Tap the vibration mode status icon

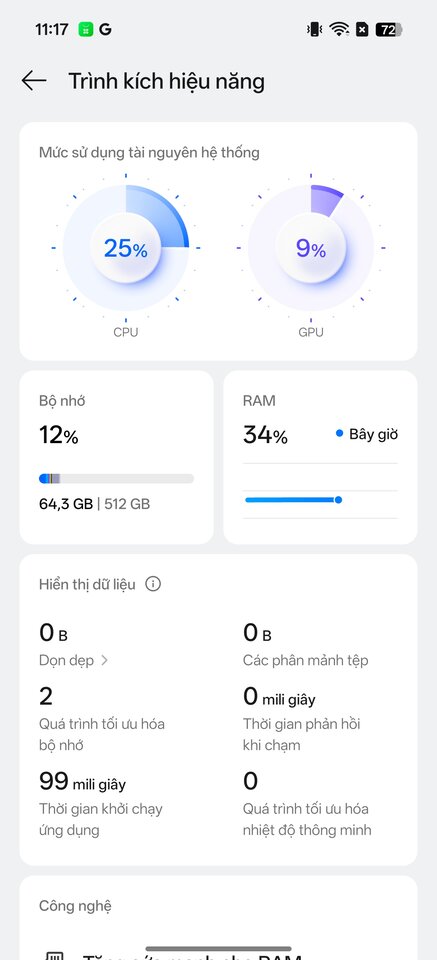[x=315, y=29]
